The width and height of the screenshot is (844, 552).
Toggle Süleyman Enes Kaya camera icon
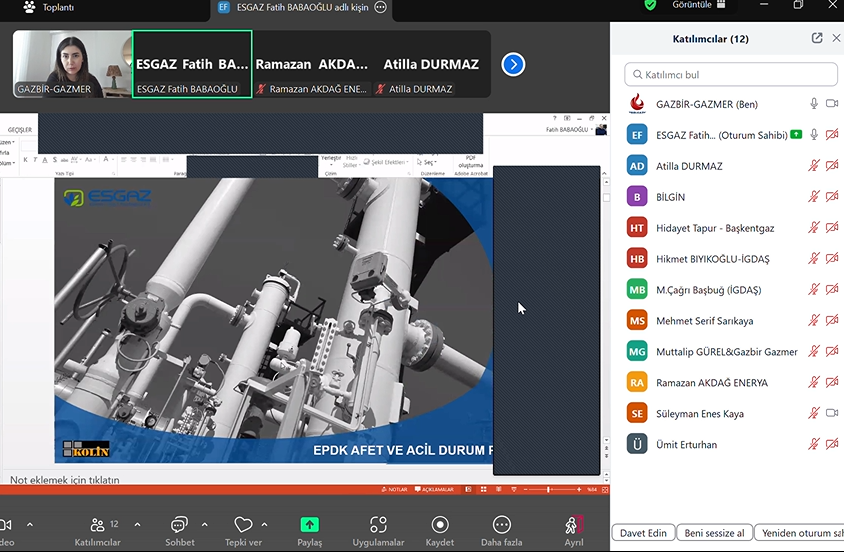tap(832, 413)
